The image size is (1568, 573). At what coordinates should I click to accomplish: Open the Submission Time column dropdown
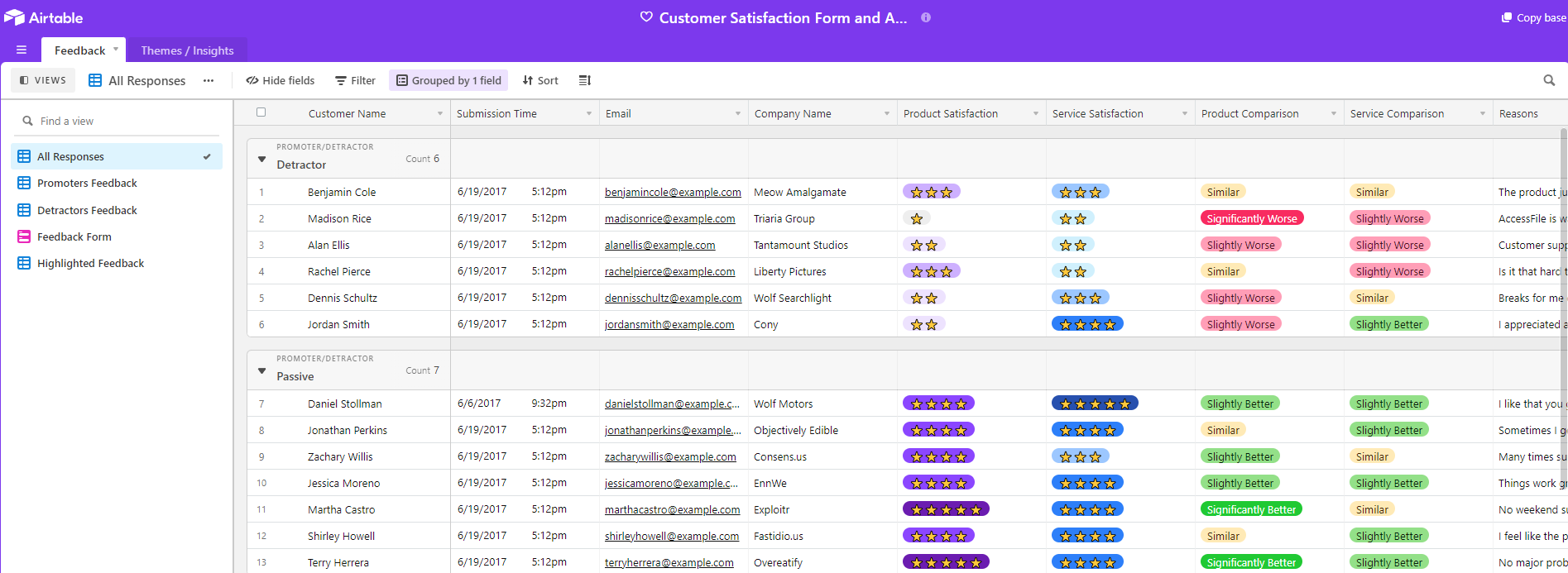point(589,113)
